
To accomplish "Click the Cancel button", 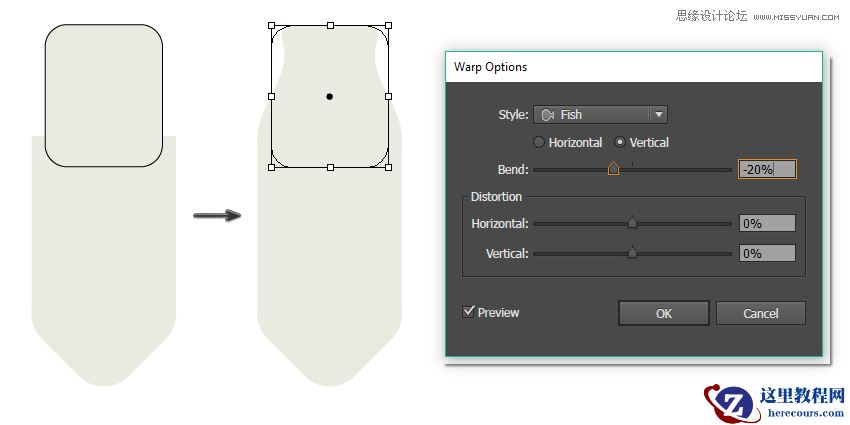I will tap(761, 313).
